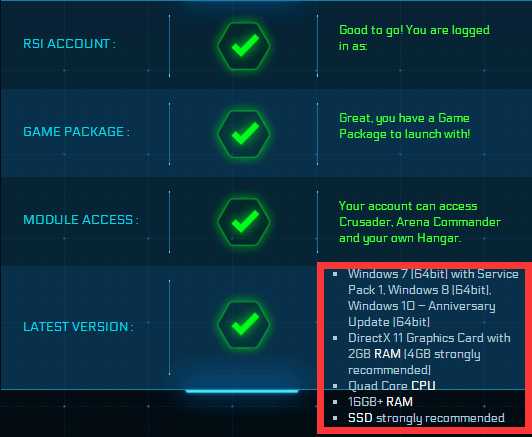Click the RSI Account green checkmark hexagon
The height and width of the screenshot is (437, 532).
pyautogui.click(x=244, y=46)
